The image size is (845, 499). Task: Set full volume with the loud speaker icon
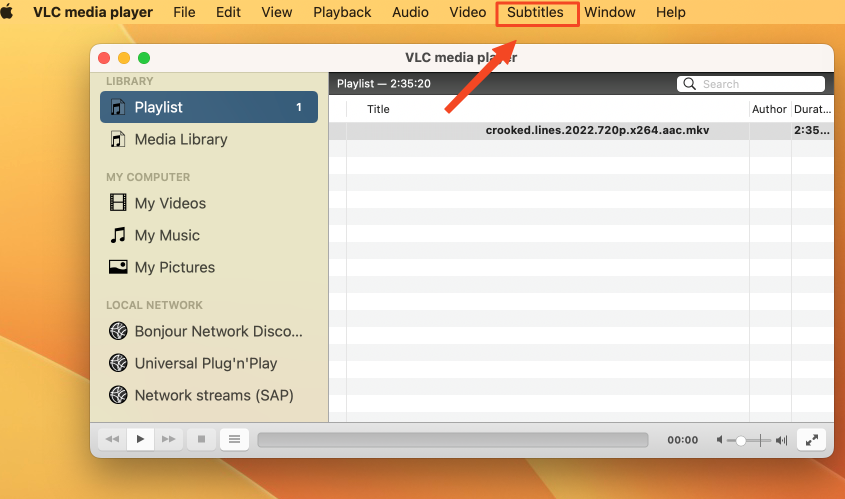[x=781, y=440]
